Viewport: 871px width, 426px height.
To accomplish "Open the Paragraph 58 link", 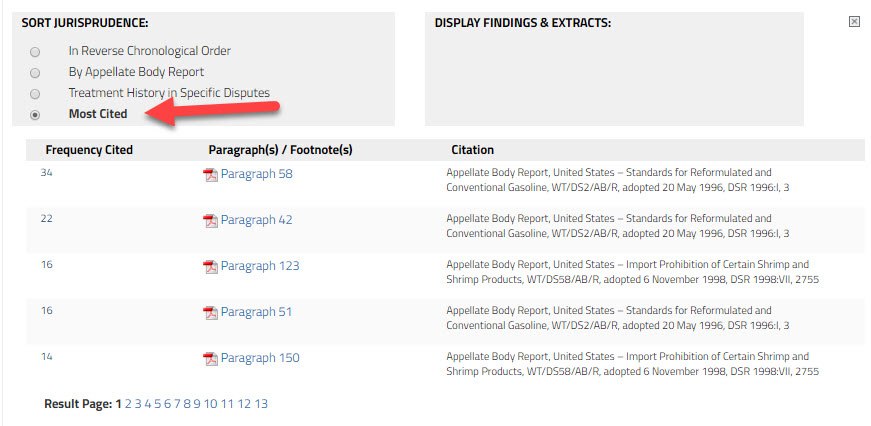I will coord(257,174).
